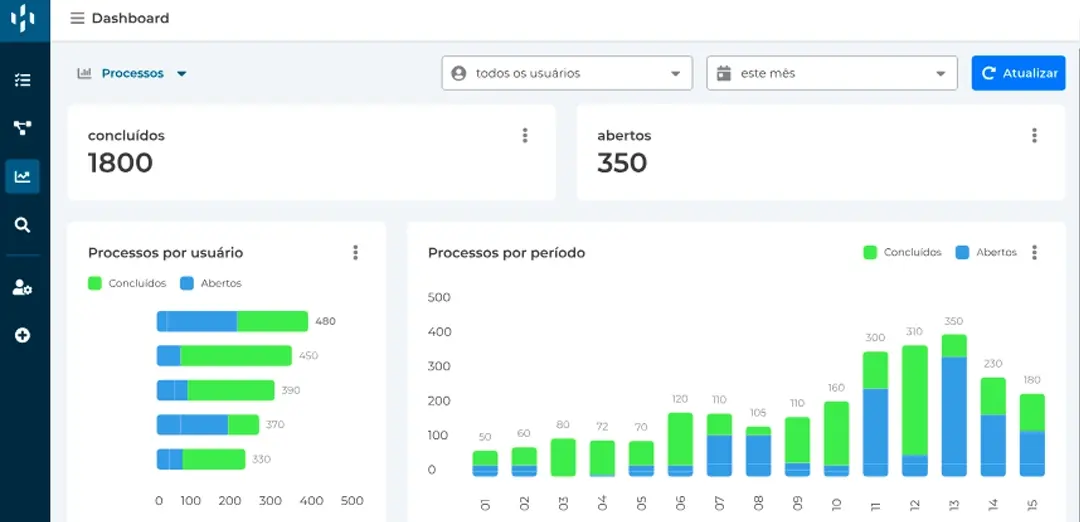The width and height of the screenshot is (1080, 522).
Task: Click the app logo in the sidebar
Action: [23, 18]
